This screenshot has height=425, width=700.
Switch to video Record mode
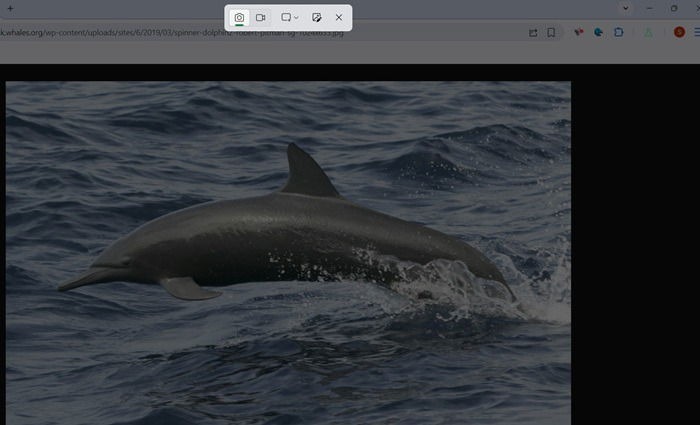[260, 18]
